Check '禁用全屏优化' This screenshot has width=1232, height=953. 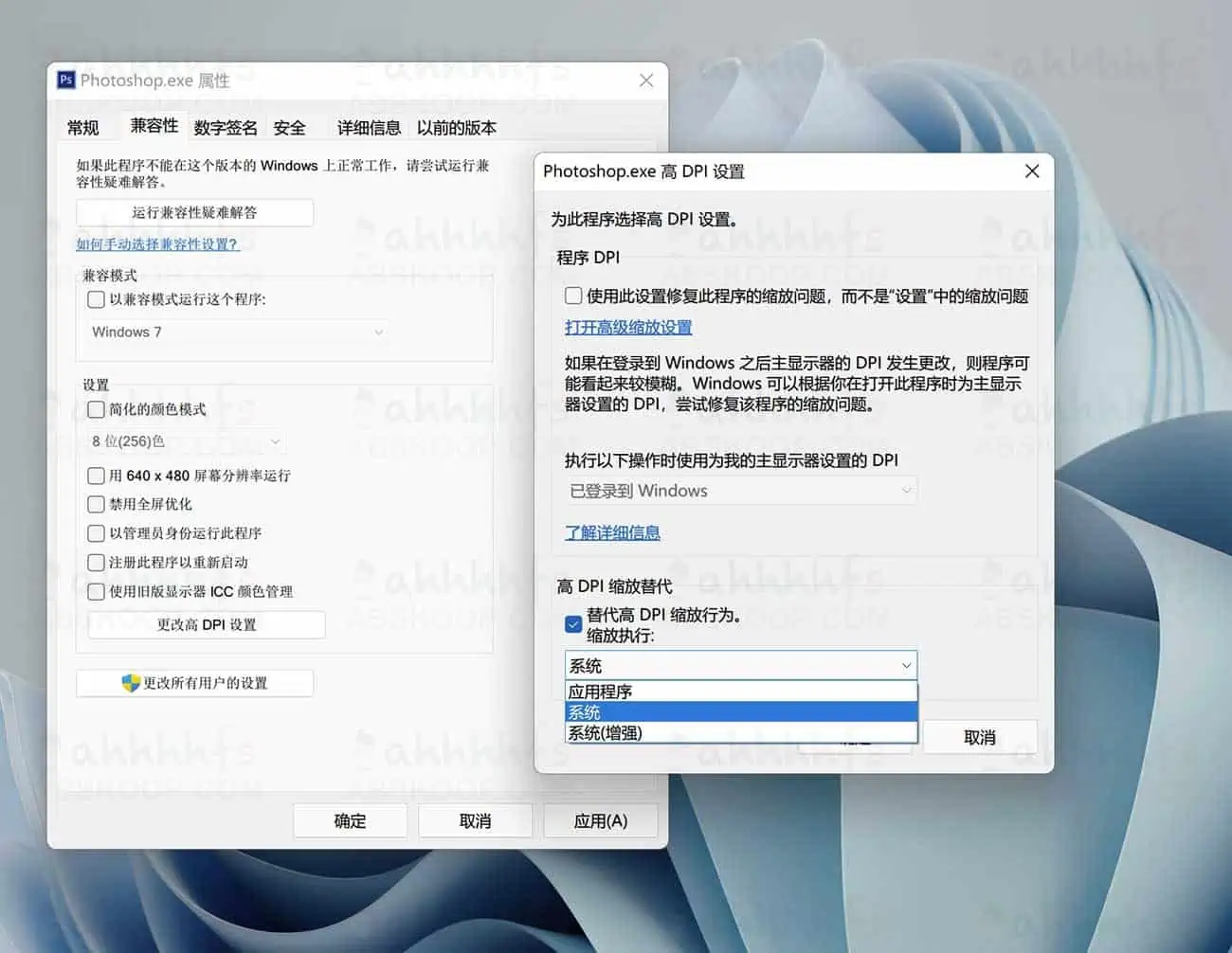pos(96,504)
